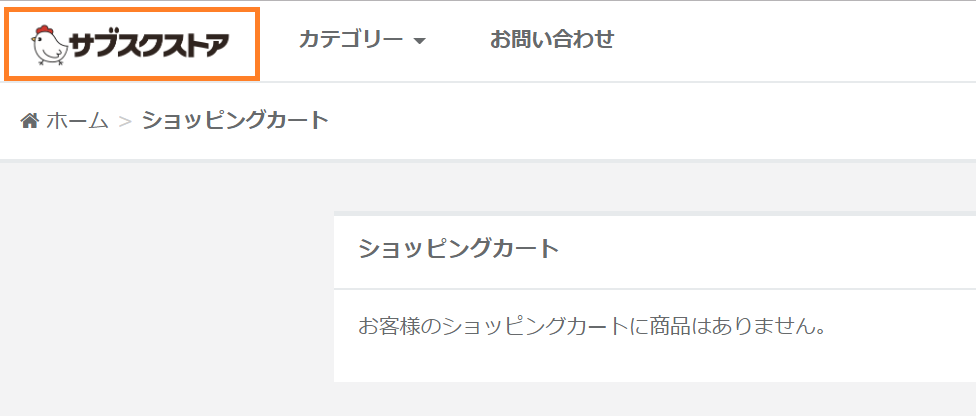Click the empty cart message text
Image resolution: width=976 pixels, height=416 pixels.
click(592, 327)
